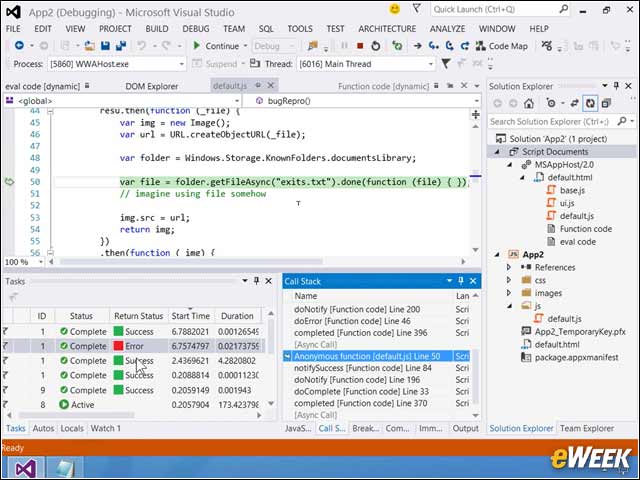Screen dimensions: 640x480
Task: Click the Visual Studio taskbar icon
Action: 25,468
